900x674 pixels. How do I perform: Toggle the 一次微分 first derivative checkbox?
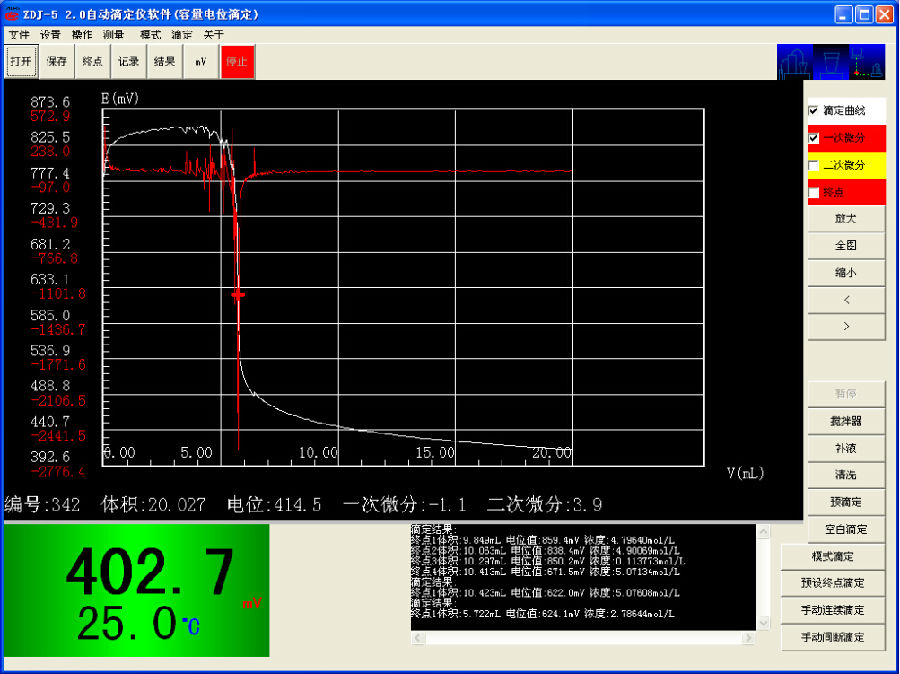[814, 138]
